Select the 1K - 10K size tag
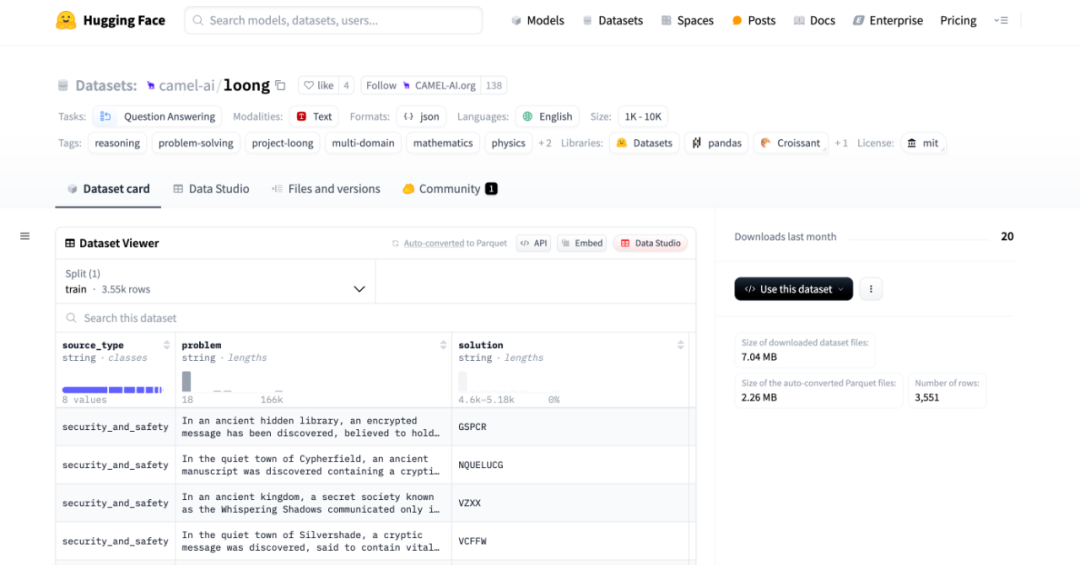1080x565 pixels. (643, 116)
